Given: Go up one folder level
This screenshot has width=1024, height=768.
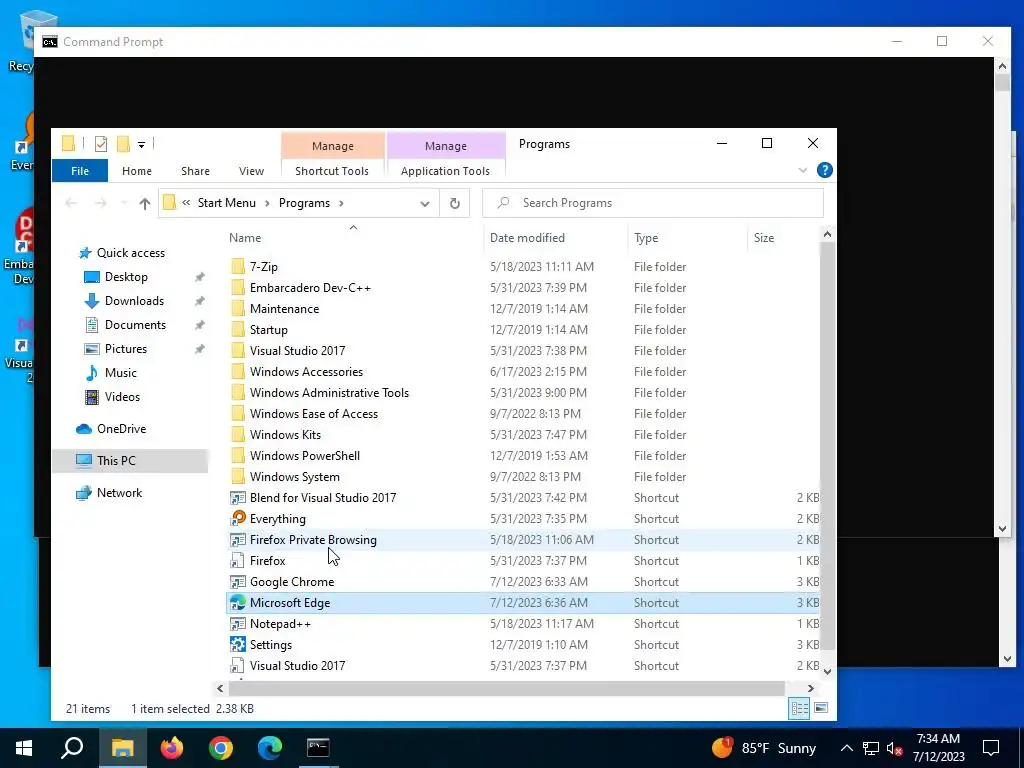Looking at the screenshot, I should click(x=144, y=203).
